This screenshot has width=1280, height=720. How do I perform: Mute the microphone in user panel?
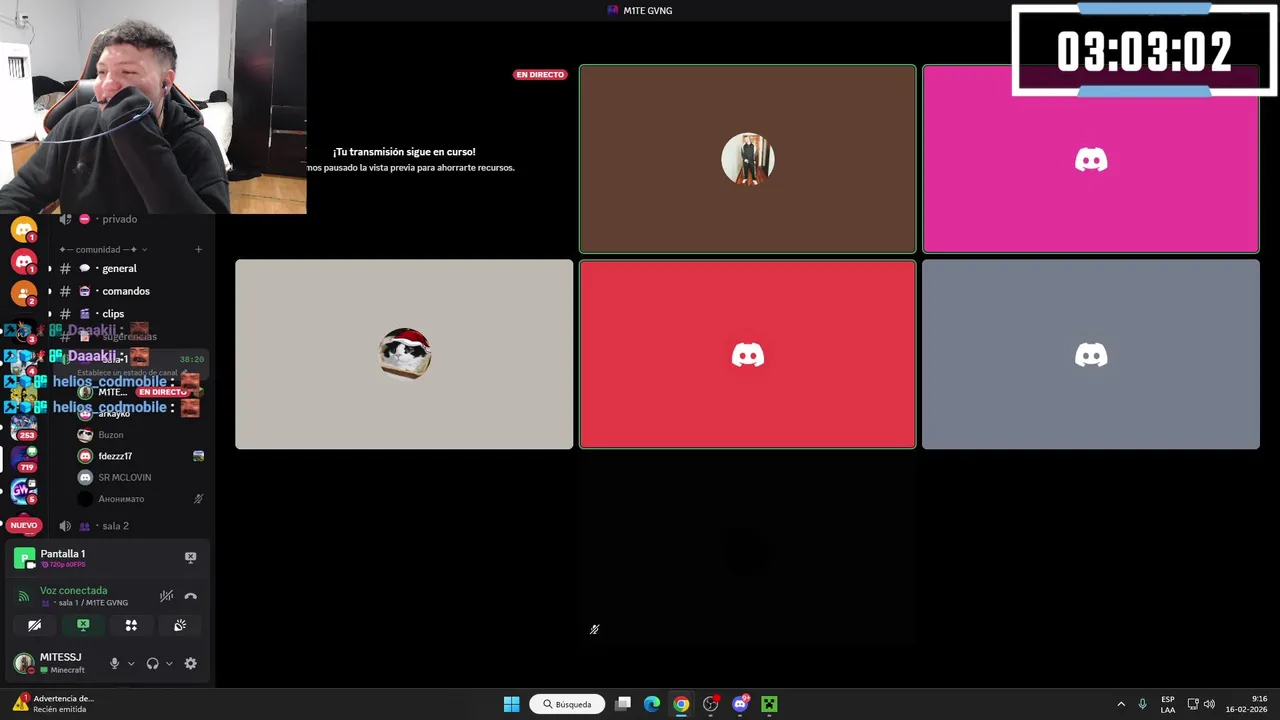pyautogui.click(x=114, y=663)
